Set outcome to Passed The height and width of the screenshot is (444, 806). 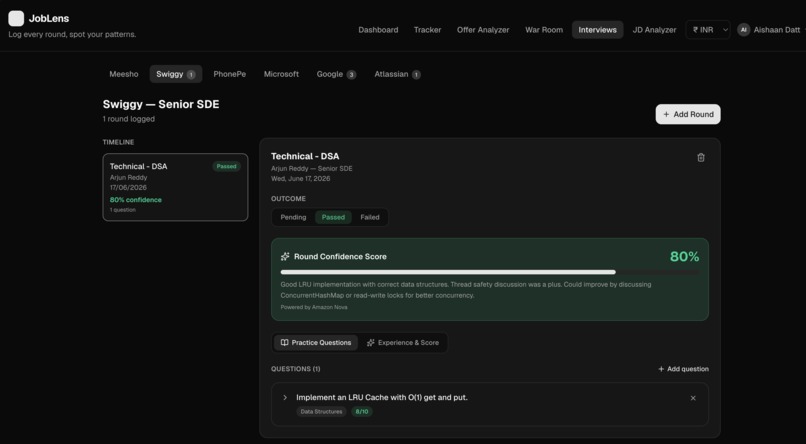(333, 217)
